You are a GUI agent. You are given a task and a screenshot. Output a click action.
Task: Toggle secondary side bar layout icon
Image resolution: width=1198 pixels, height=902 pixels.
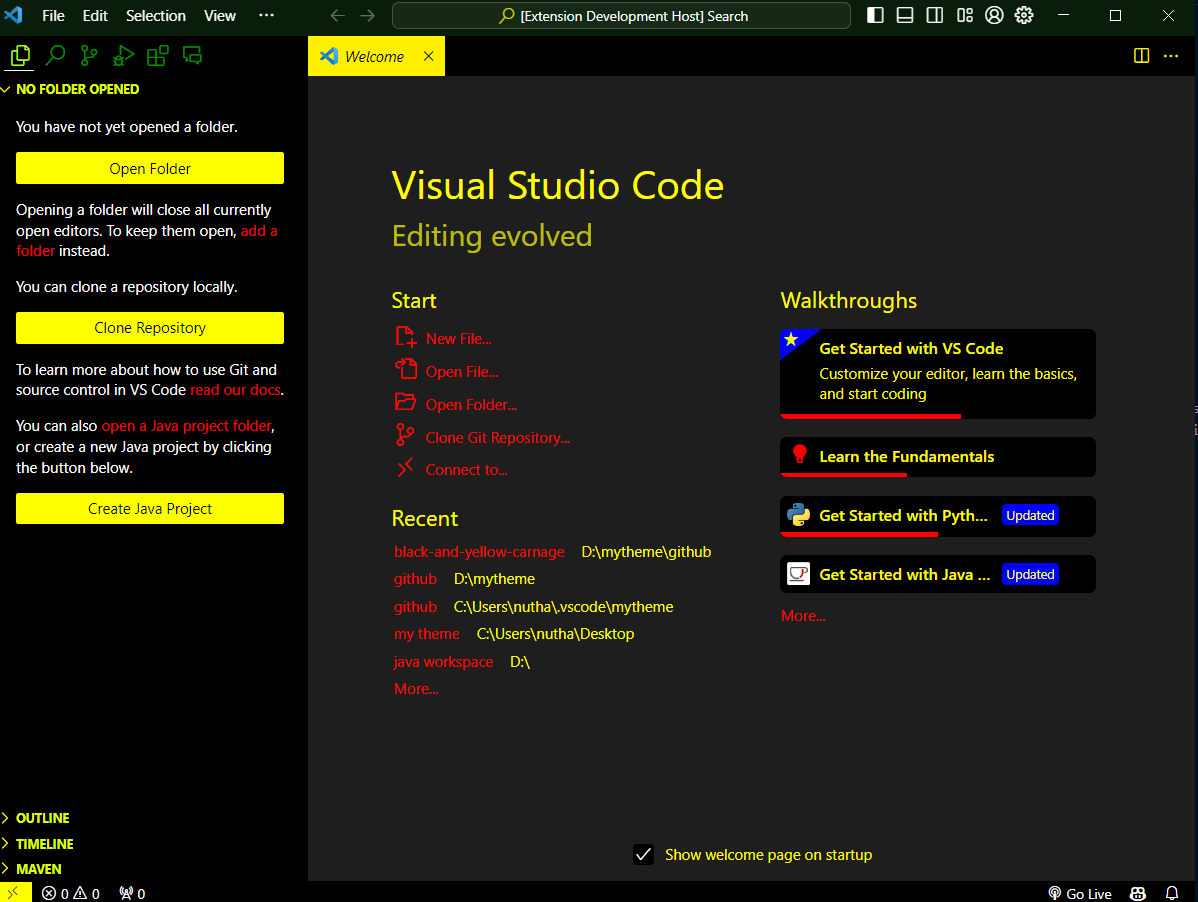point(934,15)
